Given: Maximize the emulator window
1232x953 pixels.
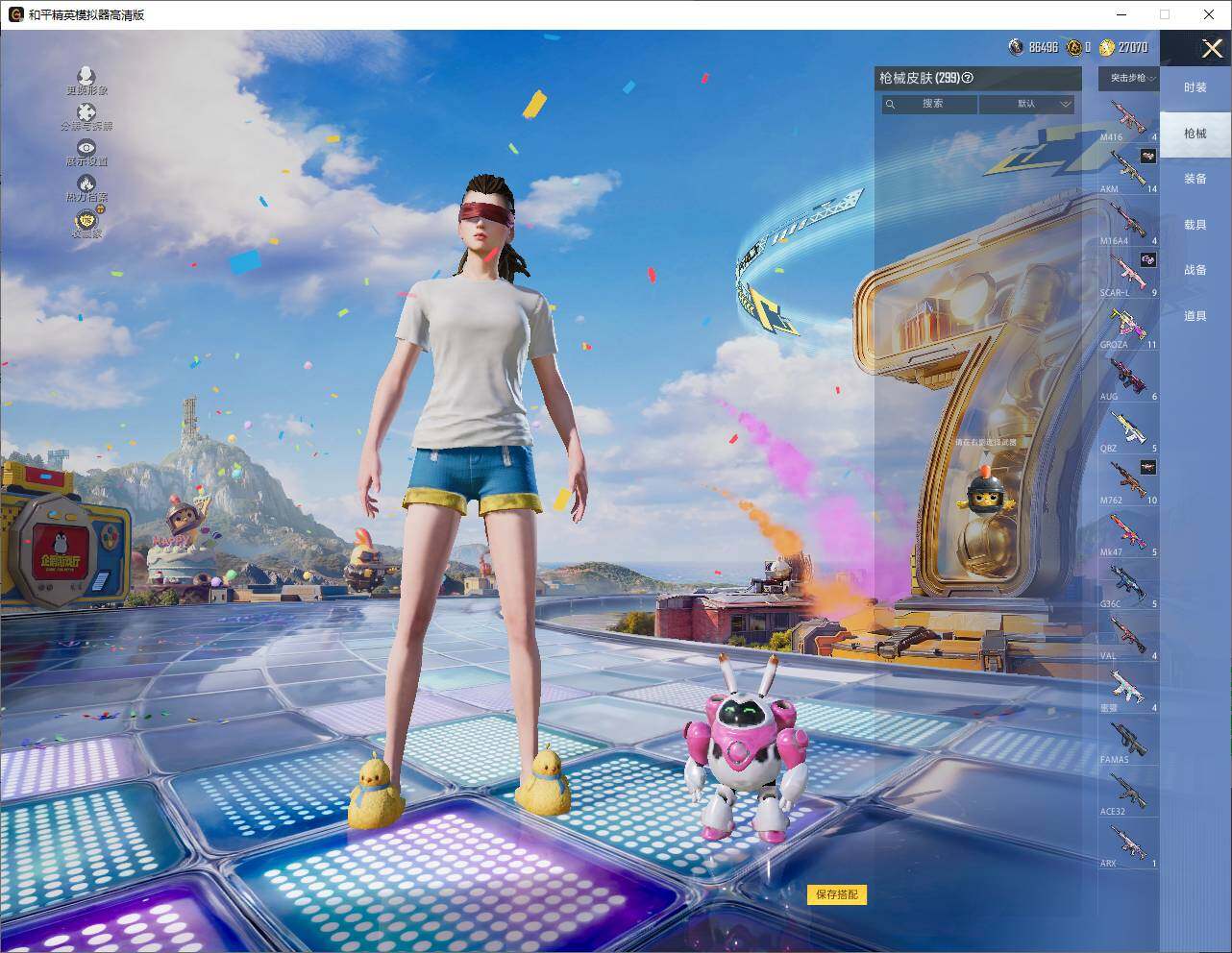Looking at the screenshot, I should (x=1165, y=14).
